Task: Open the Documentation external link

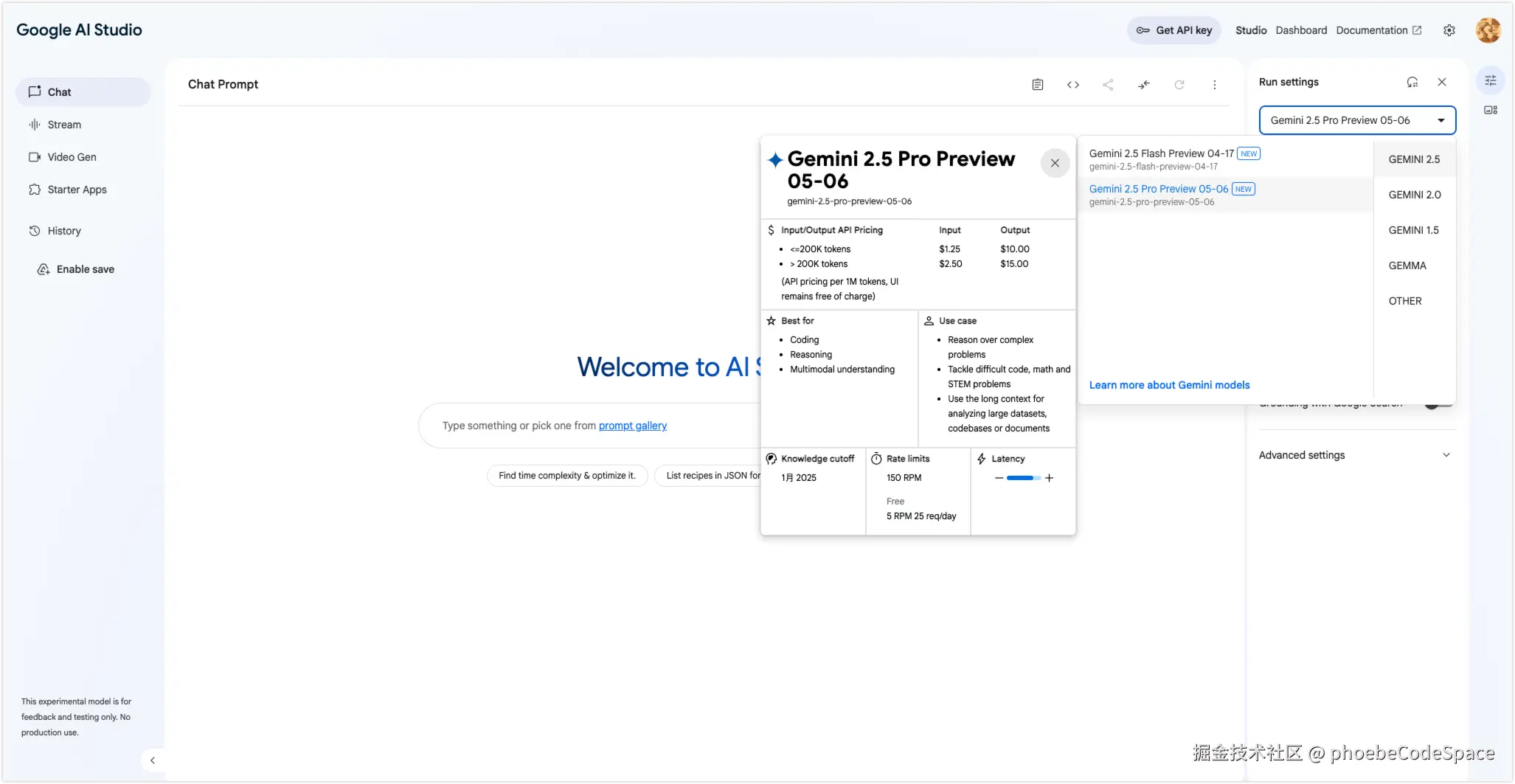Action: [x=1379, y=30]
